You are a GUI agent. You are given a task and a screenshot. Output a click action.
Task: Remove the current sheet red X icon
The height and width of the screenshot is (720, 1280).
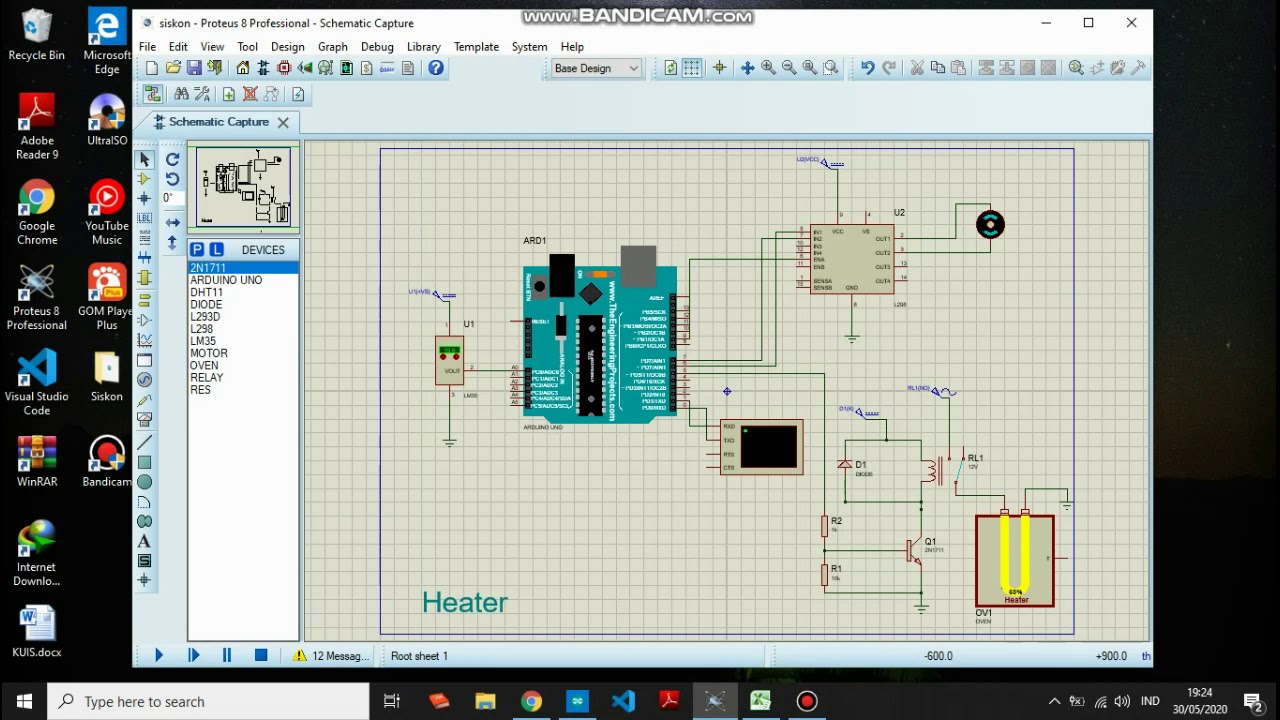point(250,94)
